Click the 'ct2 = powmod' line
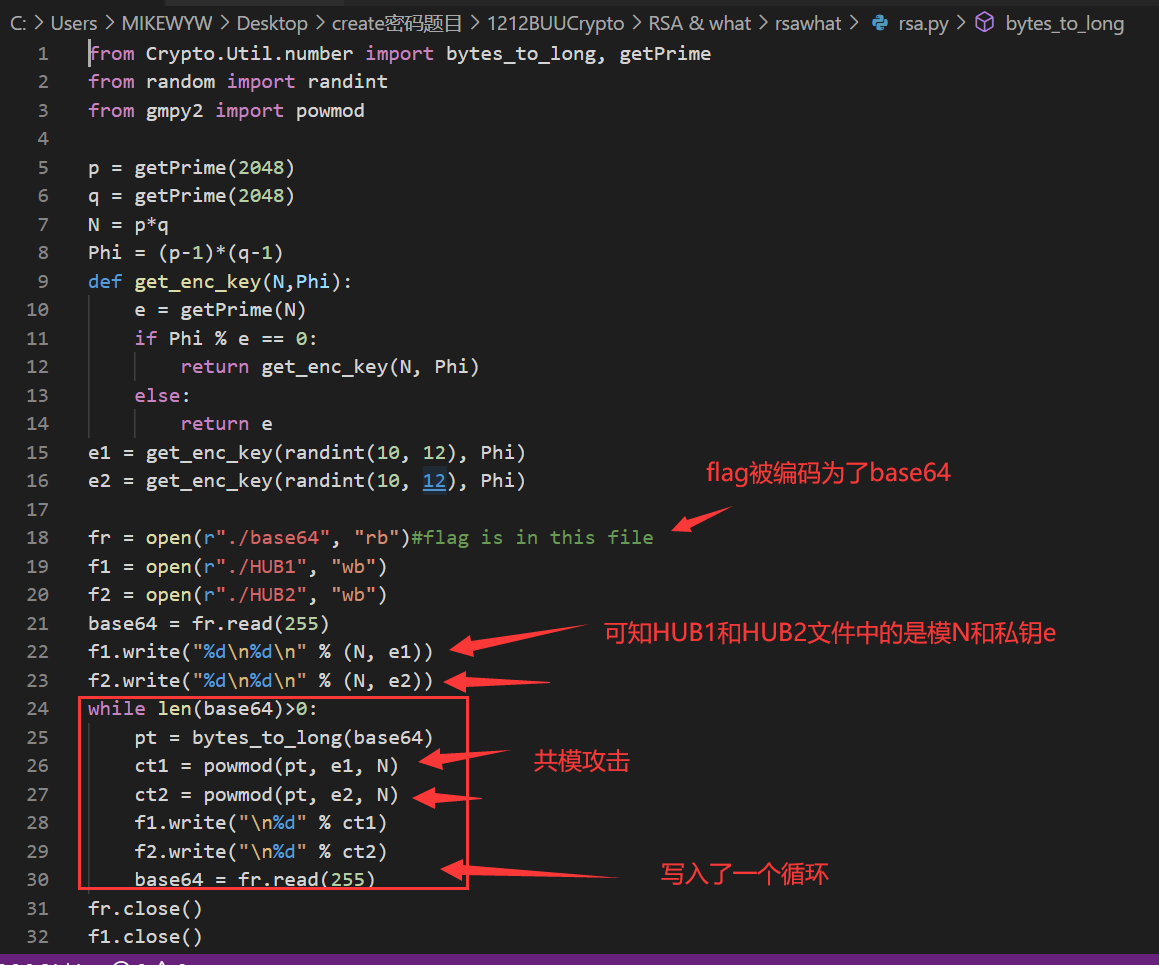Image resolution: width=1159 pixels, height=965 pixels. (266, 794)
